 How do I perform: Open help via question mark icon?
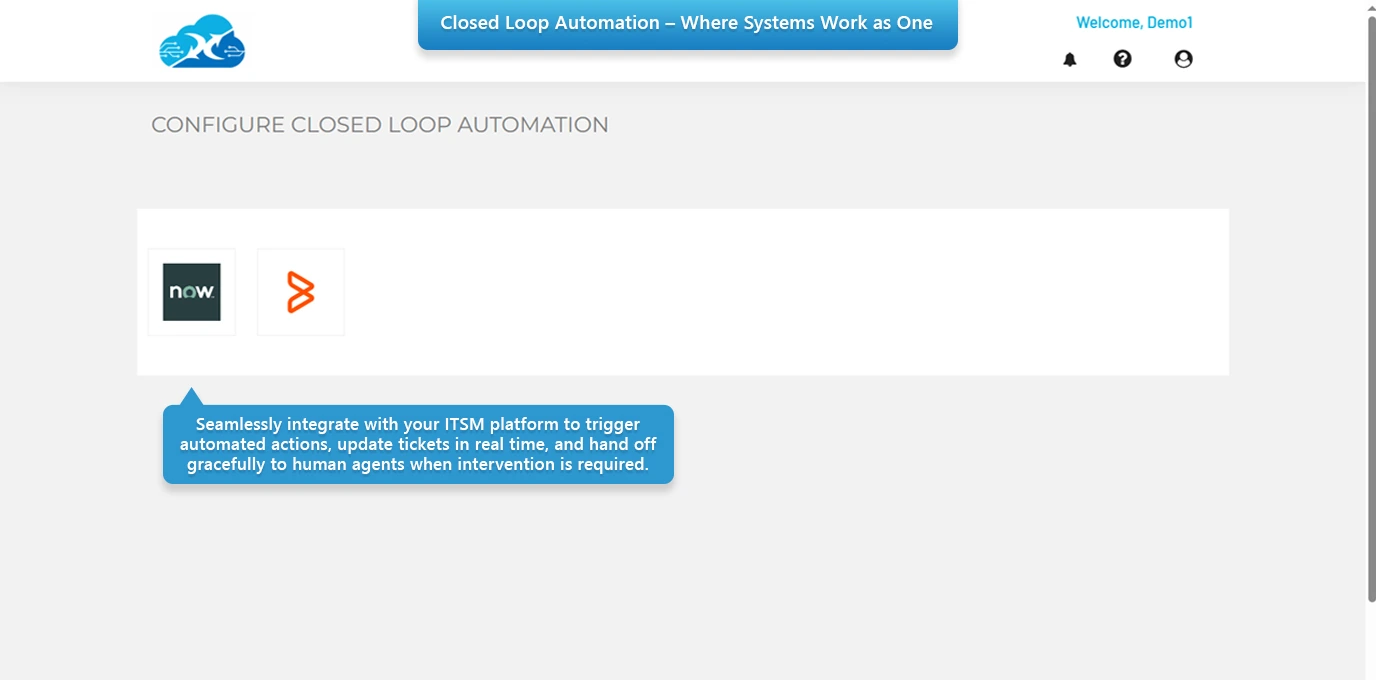point(1122,59)
